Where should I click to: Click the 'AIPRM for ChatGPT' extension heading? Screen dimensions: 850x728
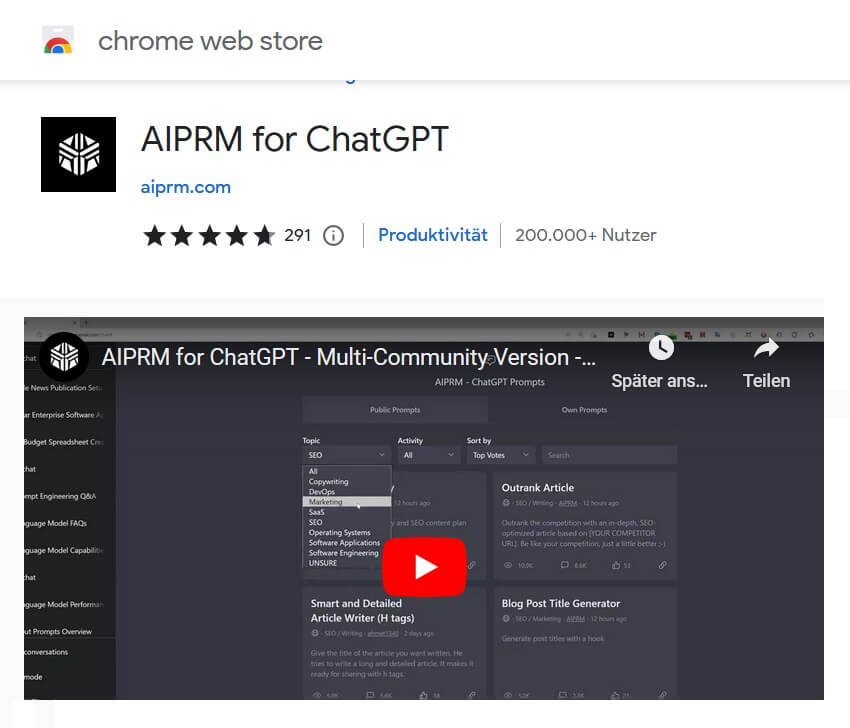click(295, 139)
